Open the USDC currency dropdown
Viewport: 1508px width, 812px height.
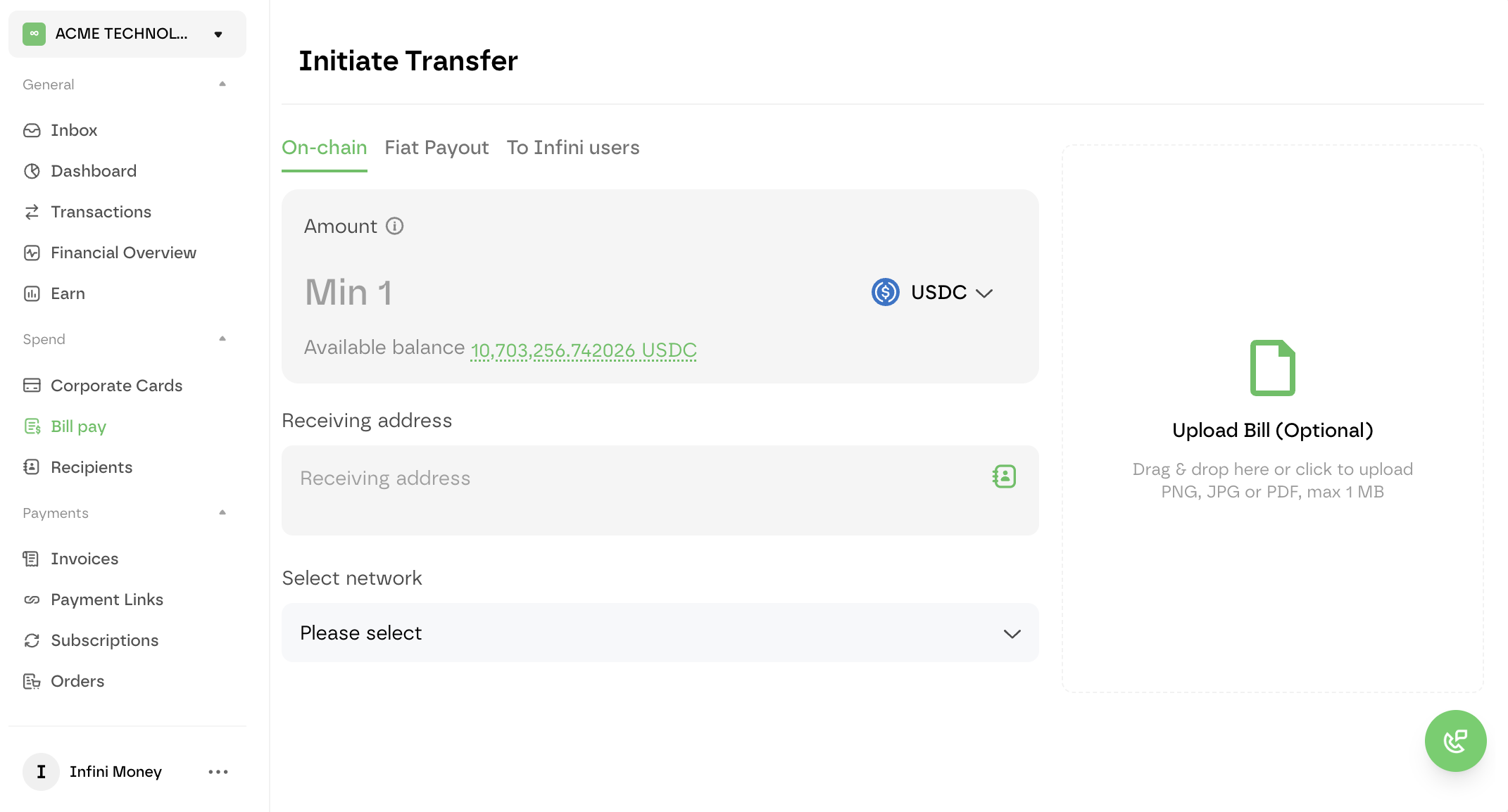pos(933,292)
